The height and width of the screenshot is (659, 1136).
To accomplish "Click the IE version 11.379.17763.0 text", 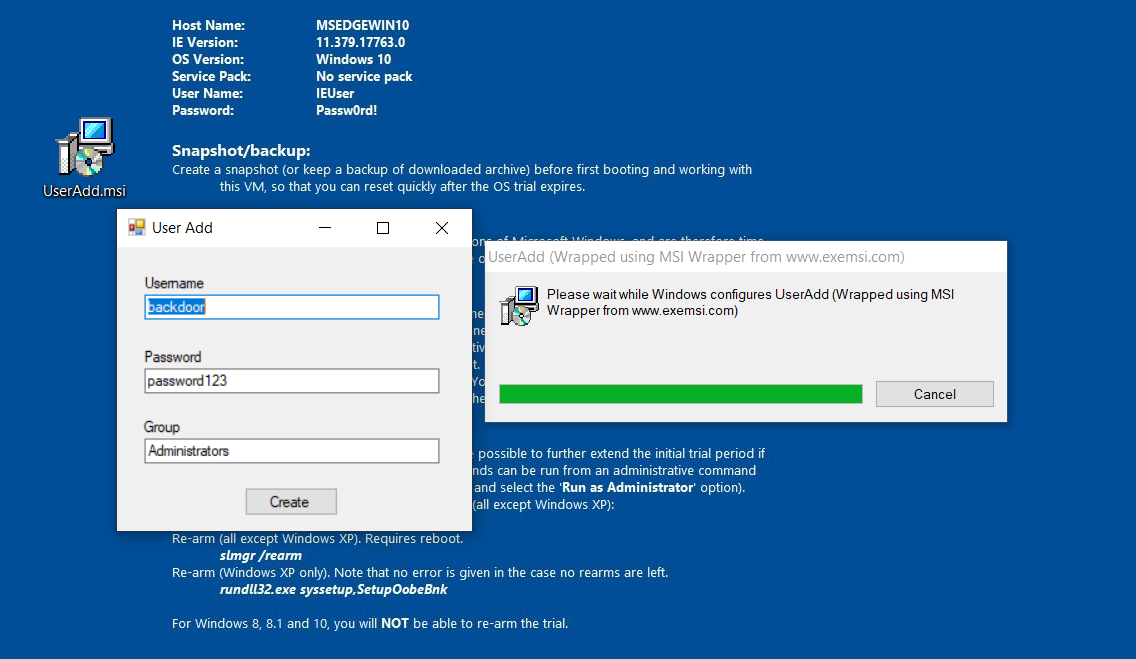I will point(360,42).
